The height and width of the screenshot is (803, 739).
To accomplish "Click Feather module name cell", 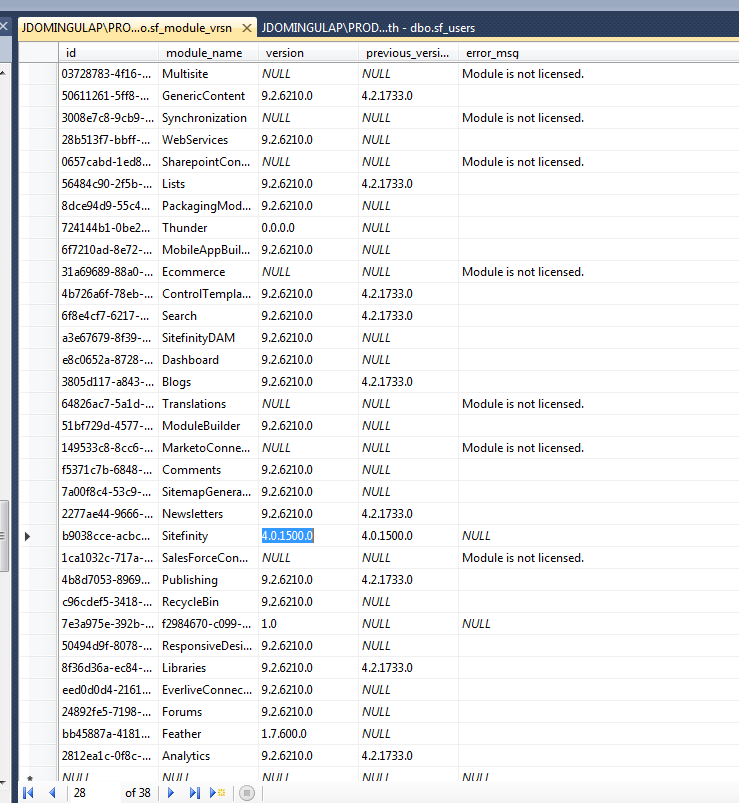I will pyautogui.click(x=208, y=734).
